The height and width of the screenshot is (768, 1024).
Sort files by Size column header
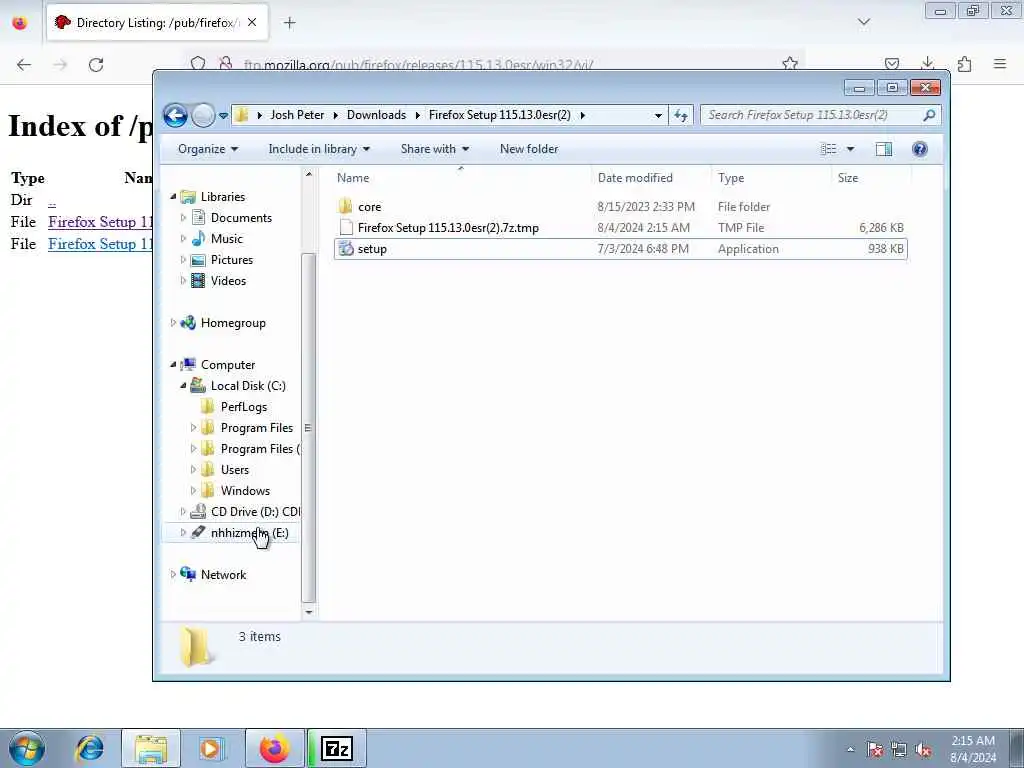point(848,178)
